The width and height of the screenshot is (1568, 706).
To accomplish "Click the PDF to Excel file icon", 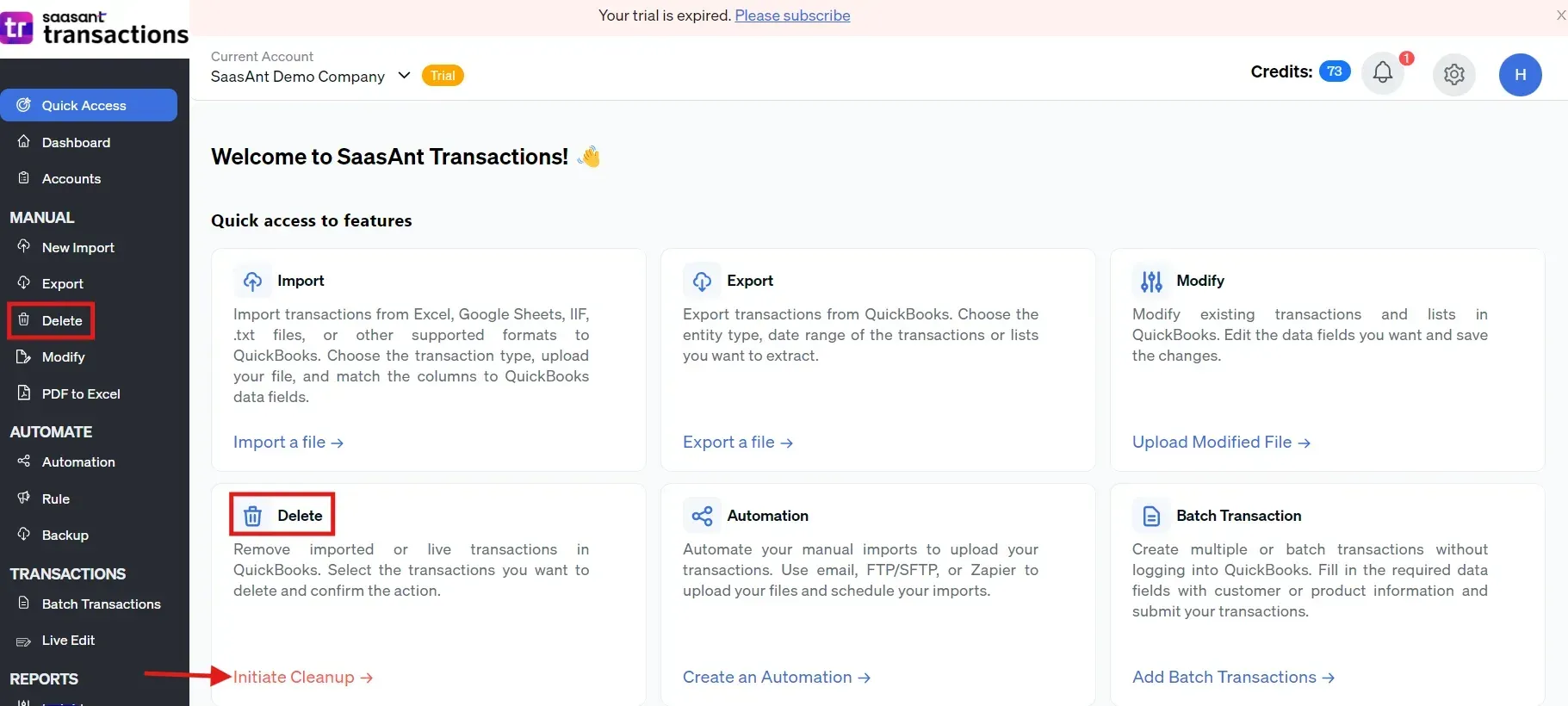I will point(24,393).
